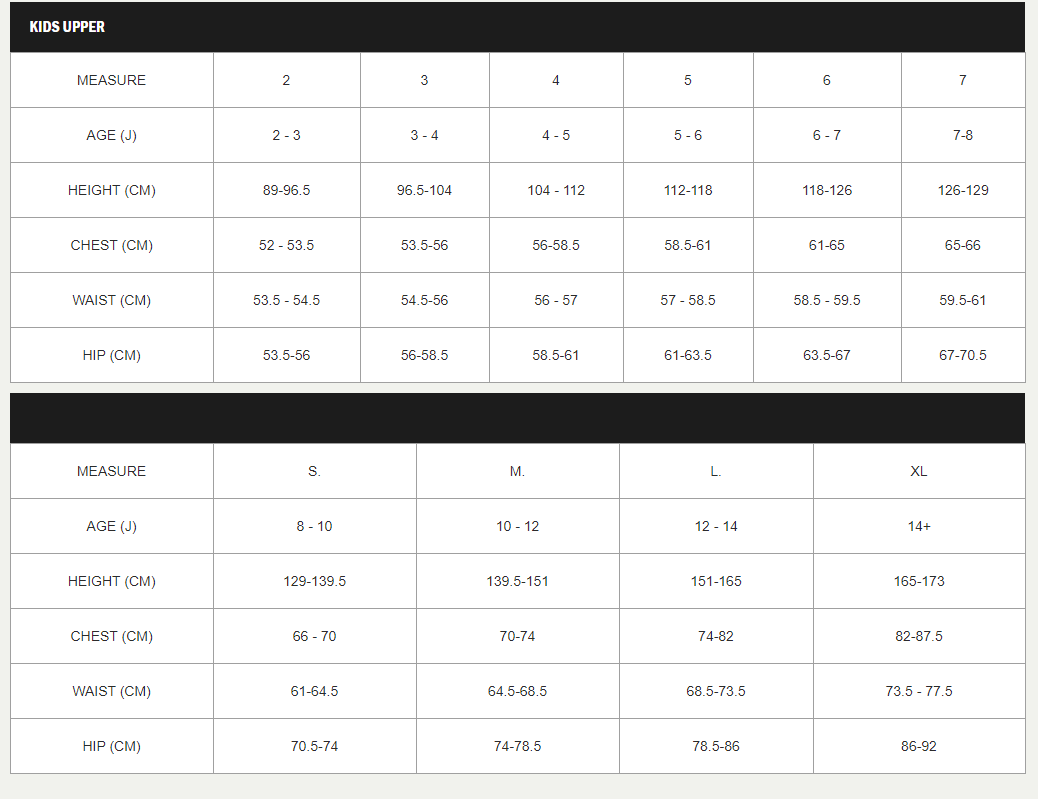Click the size 7 column header
The height and width of the screenshot is (799, 1038).
tap(962, 80)
